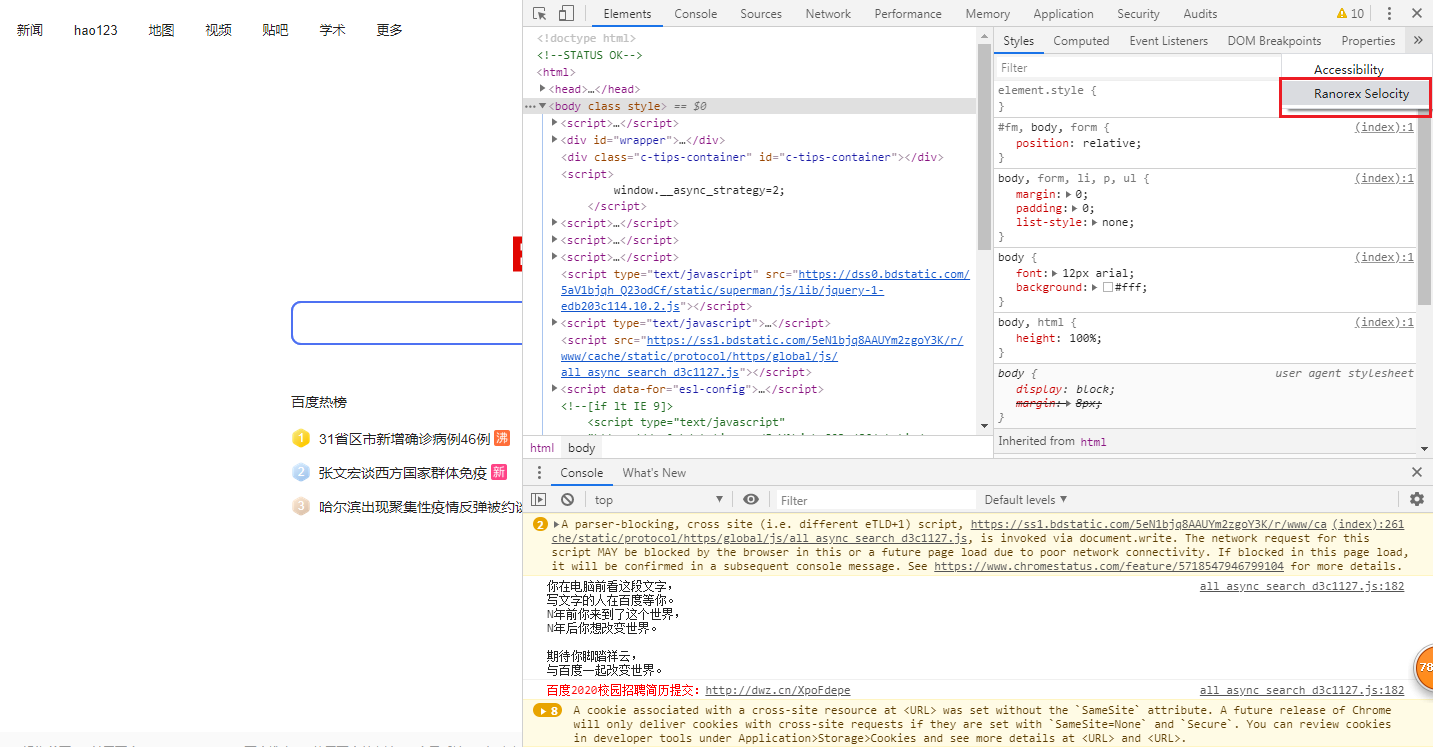Click the create live expression eye icon
The image size is (1433, 747).
[x=751, y=499]
